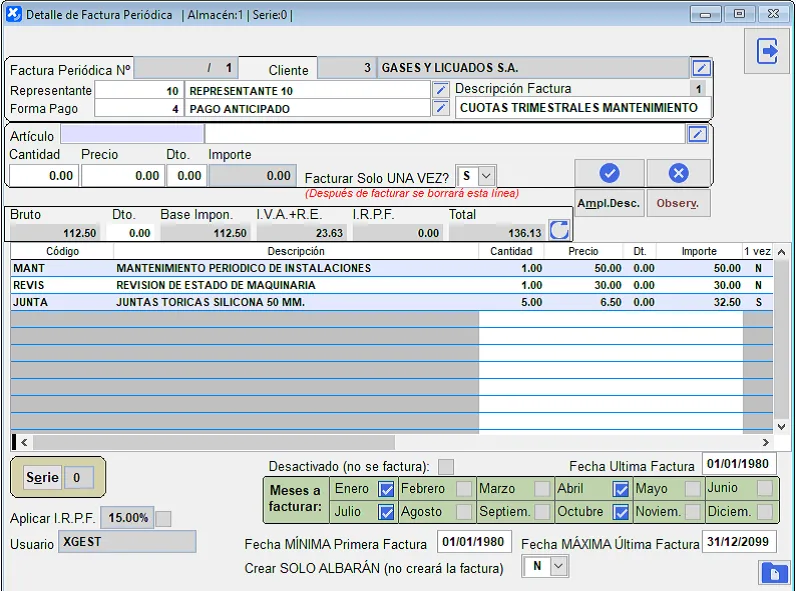Viewport: 796px width, 591px height.
Task: Enable the Febrero month checkbox
Action: click(464, 489)
